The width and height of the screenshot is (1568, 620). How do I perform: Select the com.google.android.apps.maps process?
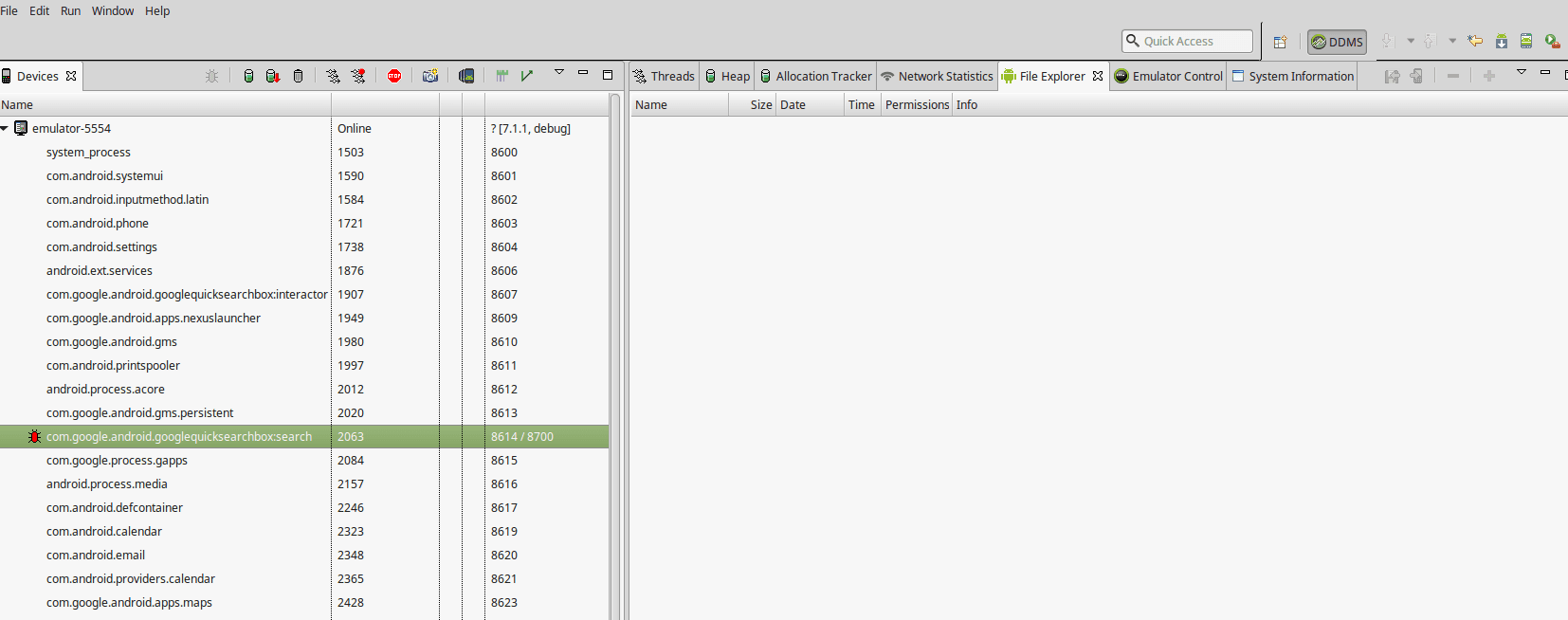point(304,602)
